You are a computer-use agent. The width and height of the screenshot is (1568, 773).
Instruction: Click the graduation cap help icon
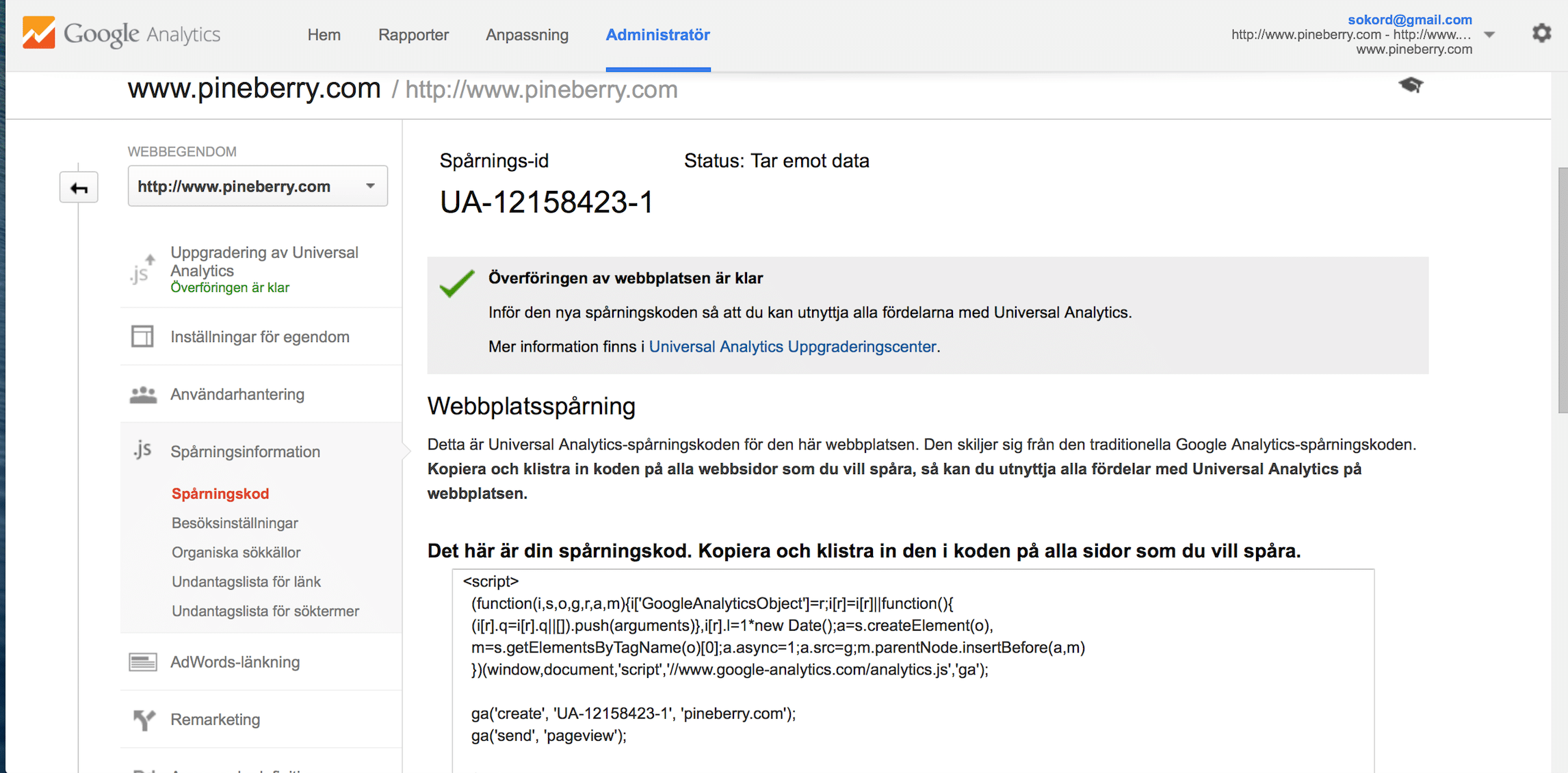point(1411,86)
